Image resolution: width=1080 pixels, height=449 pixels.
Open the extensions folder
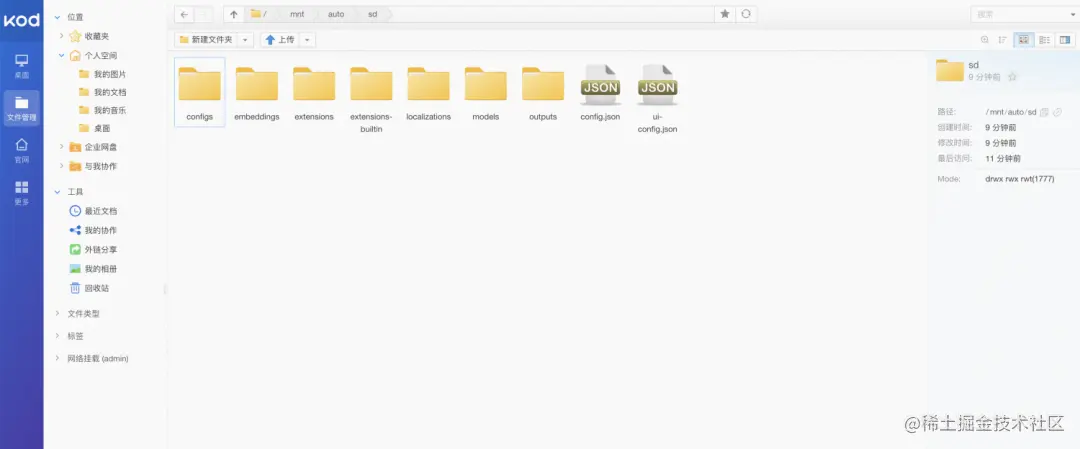314,92
